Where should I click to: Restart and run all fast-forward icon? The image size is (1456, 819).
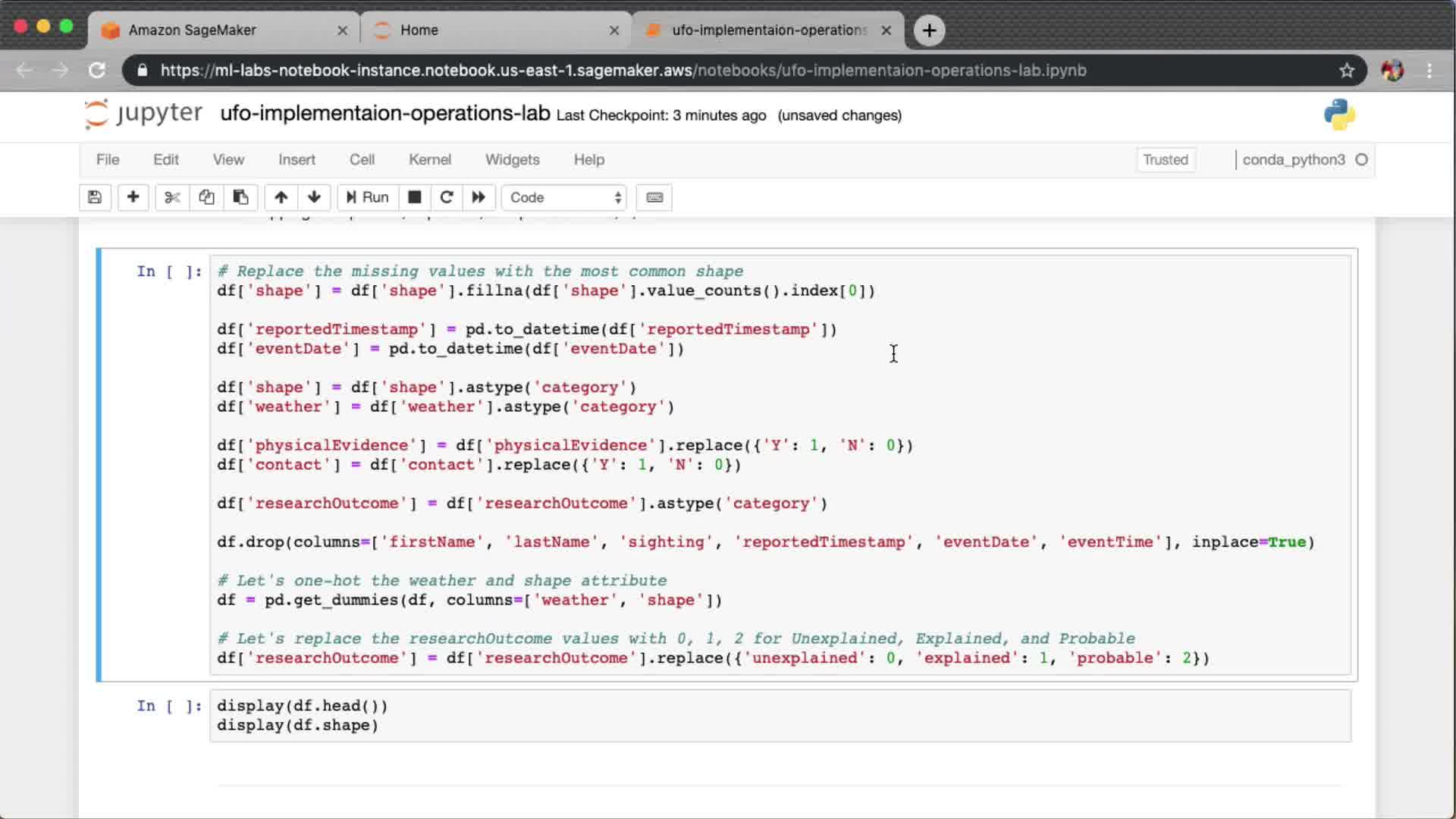(479, 197)
